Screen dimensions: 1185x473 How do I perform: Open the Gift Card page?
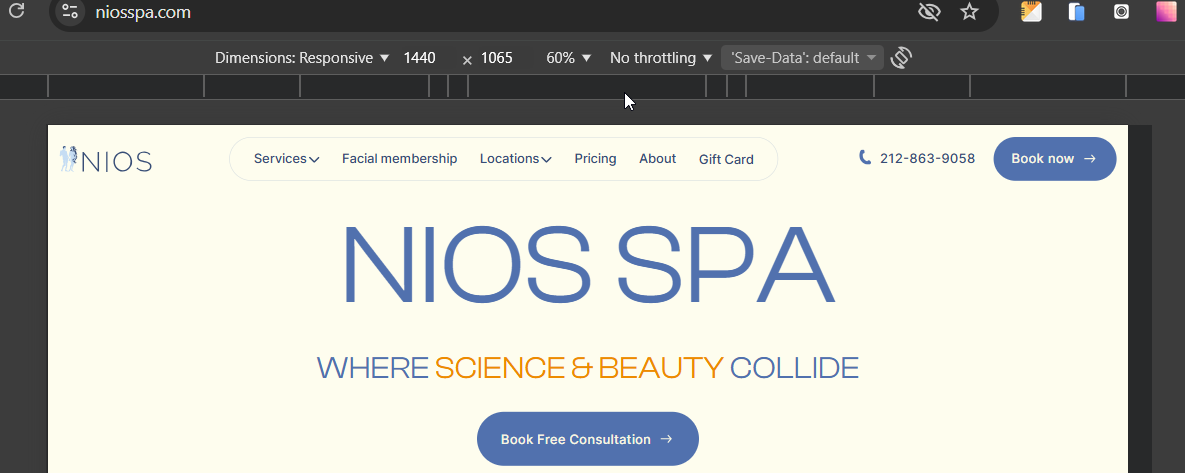[x=726, y=159]
